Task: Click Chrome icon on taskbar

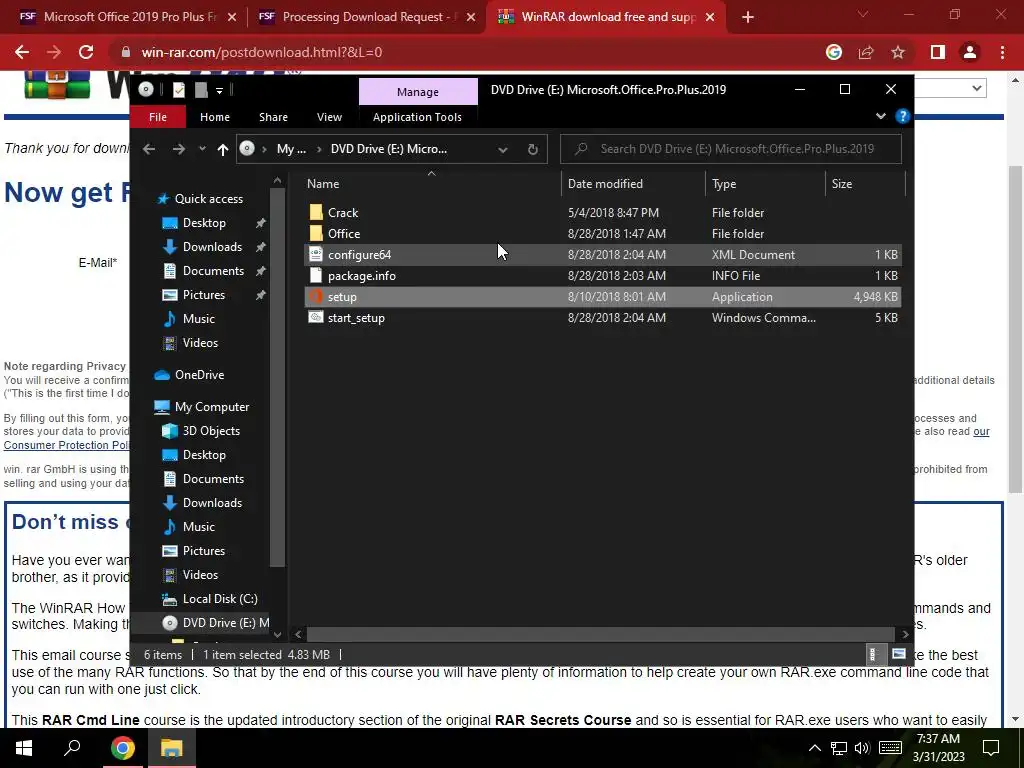Action: [x=122, y=748]
